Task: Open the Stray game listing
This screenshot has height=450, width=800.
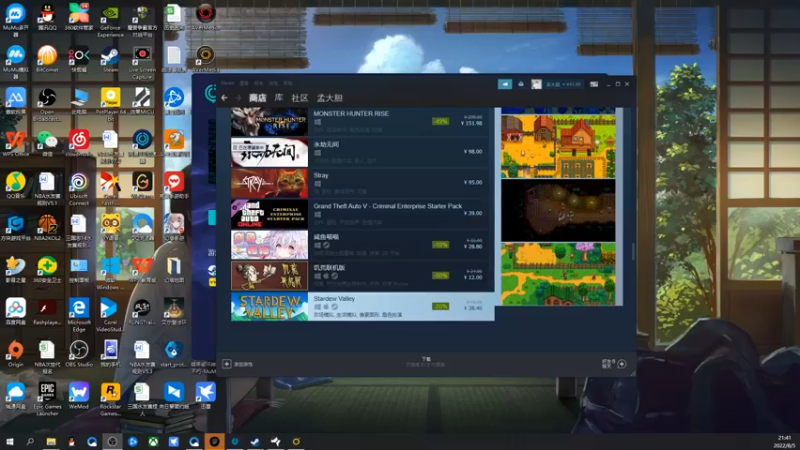Action: [360, 183]
